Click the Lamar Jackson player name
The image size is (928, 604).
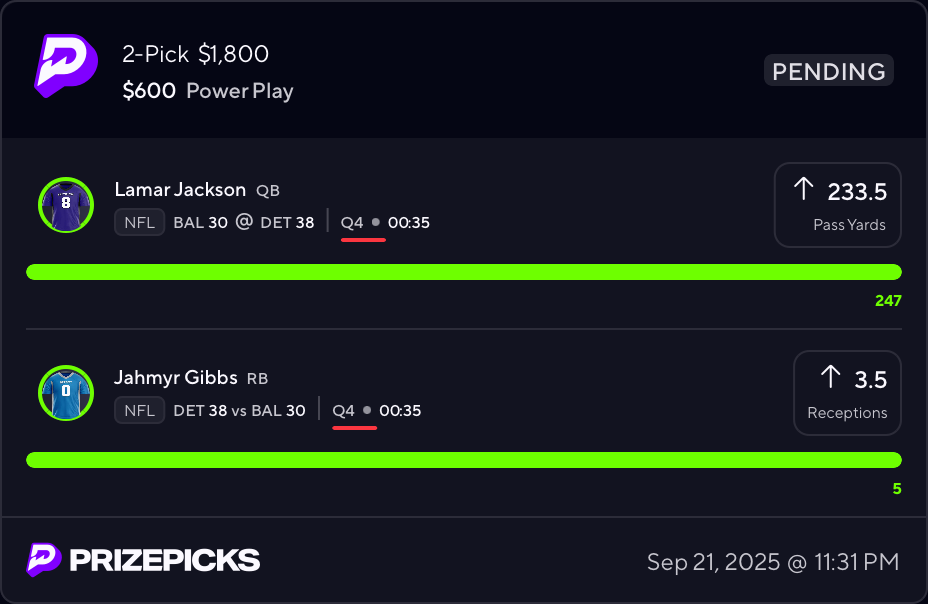pyautogui.click(x=180, y=190)
